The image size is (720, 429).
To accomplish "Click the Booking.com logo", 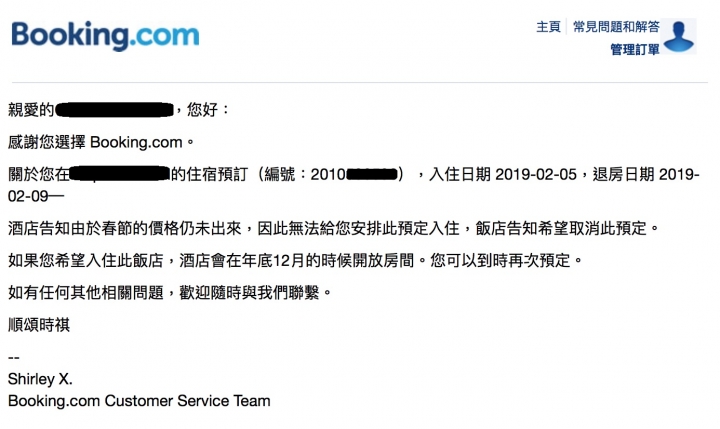I will coord(105,36).
